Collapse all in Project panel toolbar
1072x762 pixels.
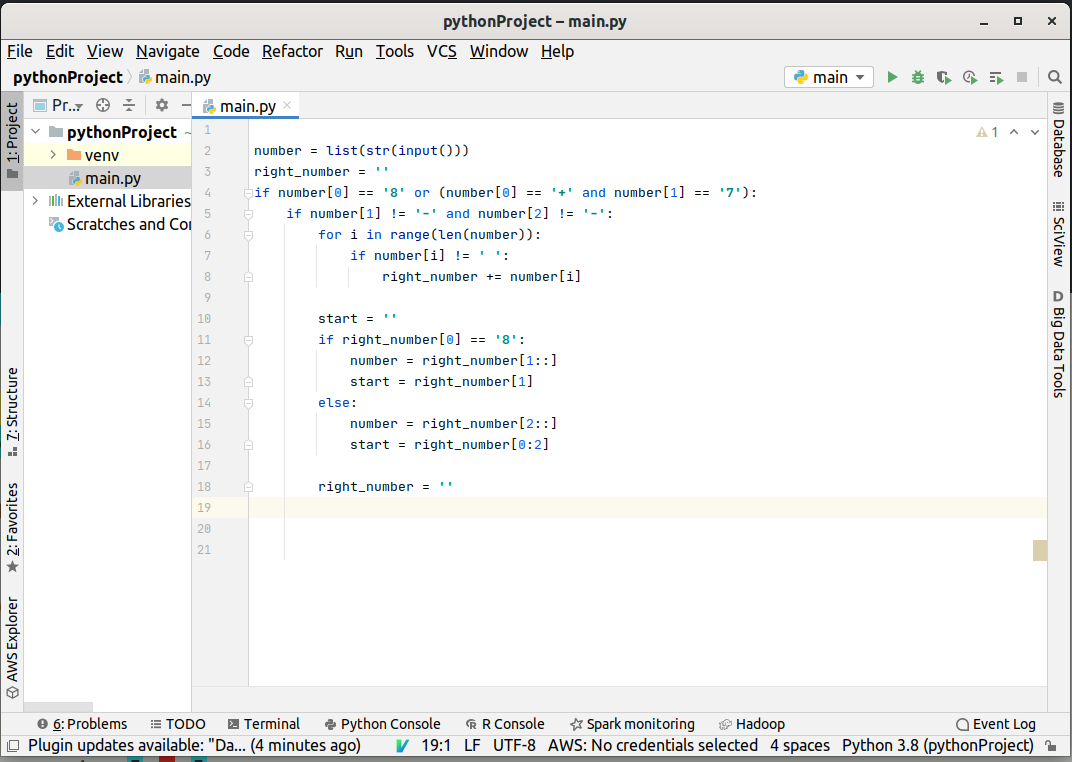129,105
